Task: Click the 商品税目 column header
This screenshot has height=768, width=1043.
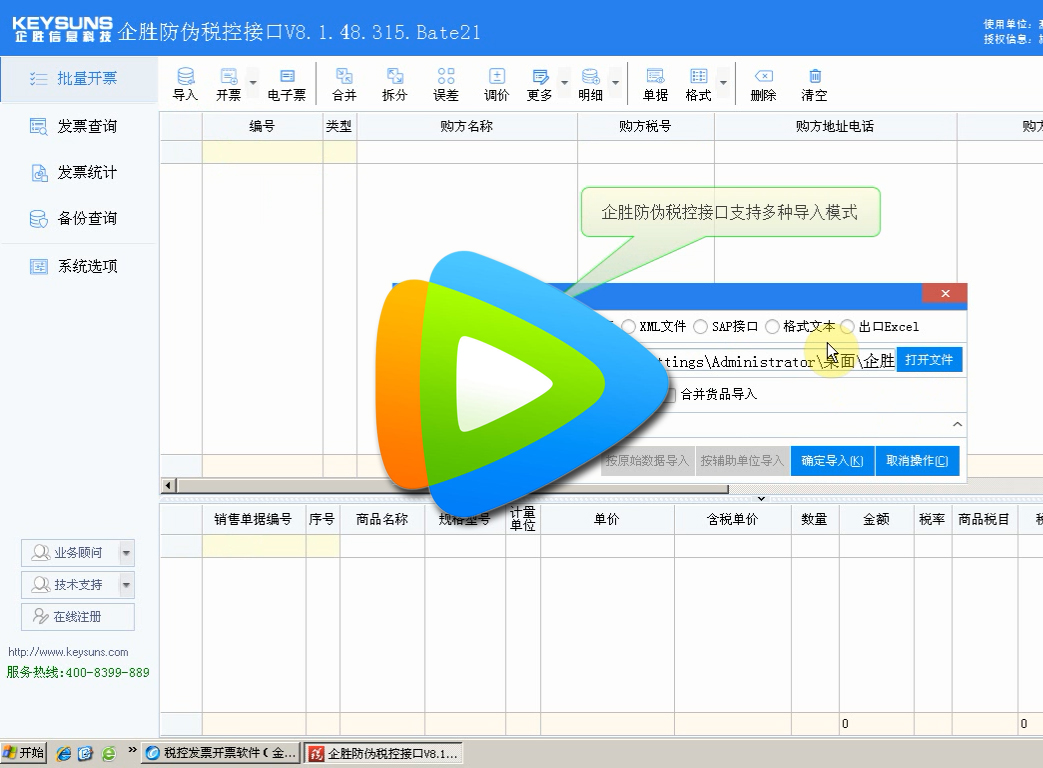Action: tap(984, 519)
